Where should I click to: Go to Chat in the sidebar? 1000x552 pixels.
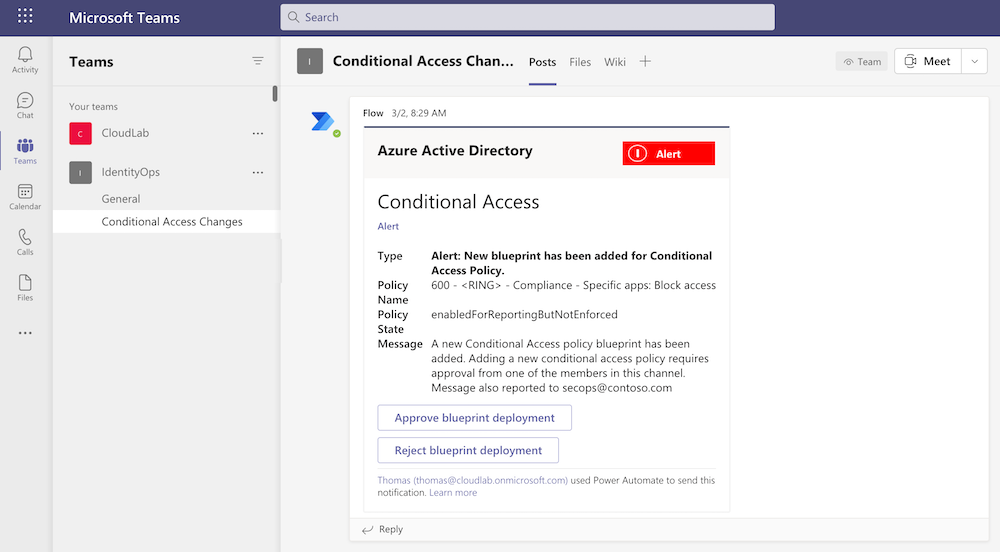(25, 106)
